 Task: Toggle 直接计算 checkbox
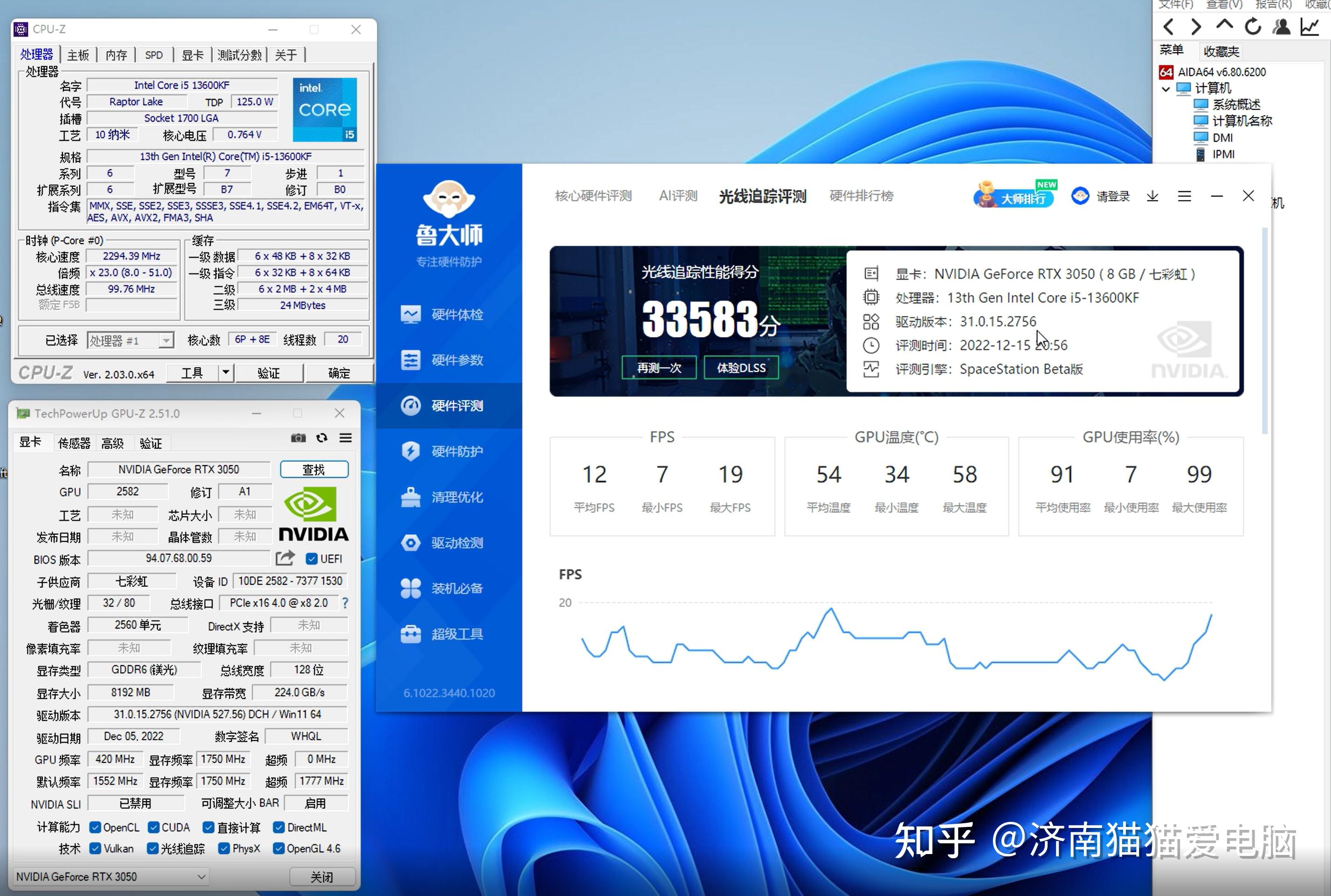(208, 827)
